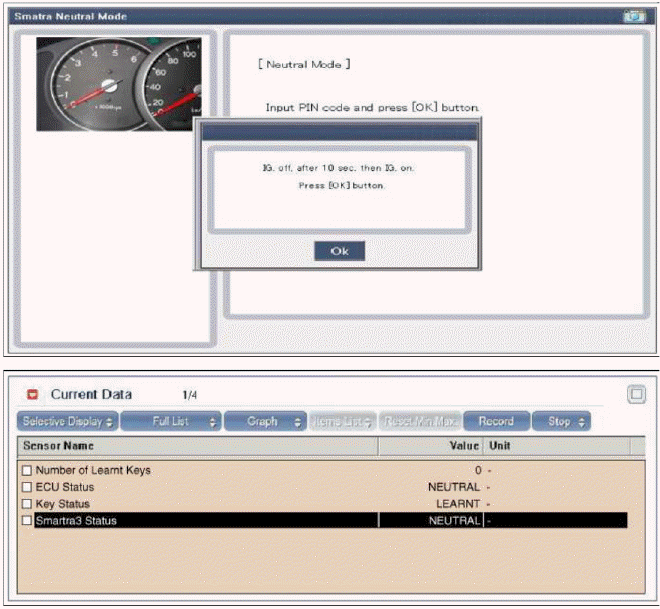Click the LEARNT value of Key Status
Screen dimensions: 660x609
coord(458,504)
